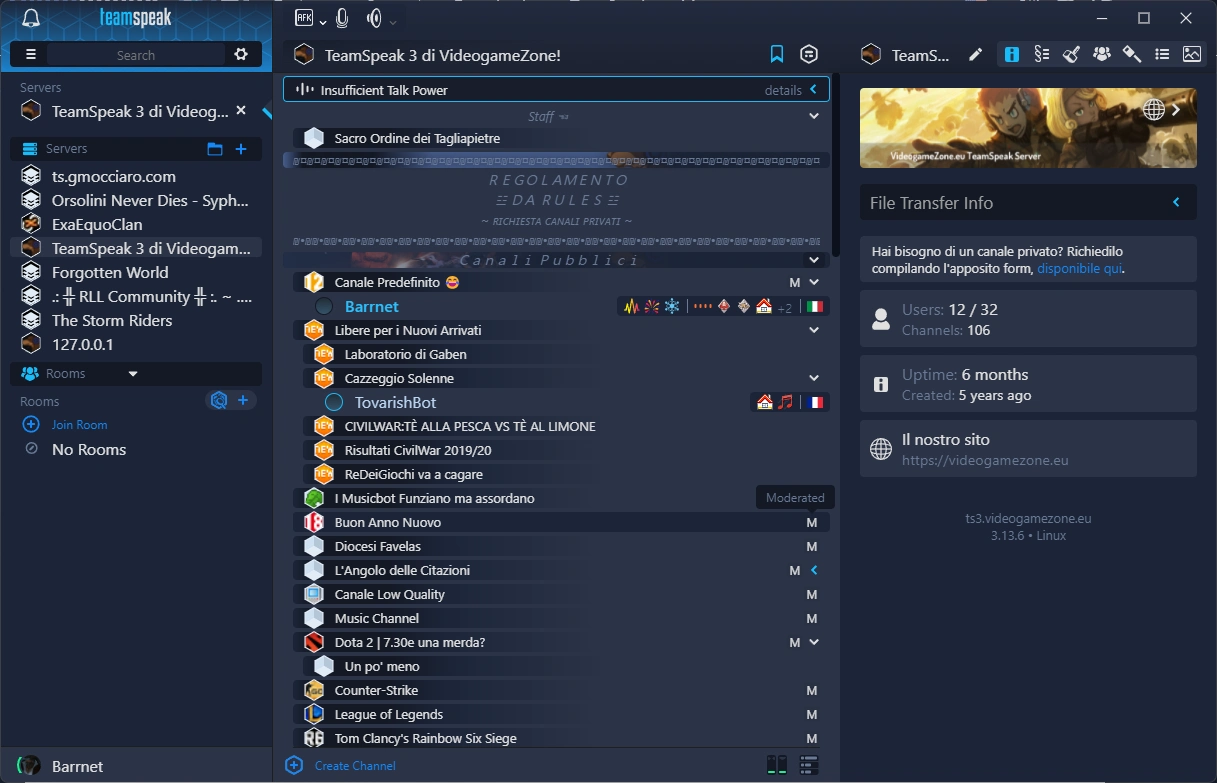Disconnect from TeamSpeak 3 di Videog... server
This screenshot has height=783, width=1217.
point(240,111)
